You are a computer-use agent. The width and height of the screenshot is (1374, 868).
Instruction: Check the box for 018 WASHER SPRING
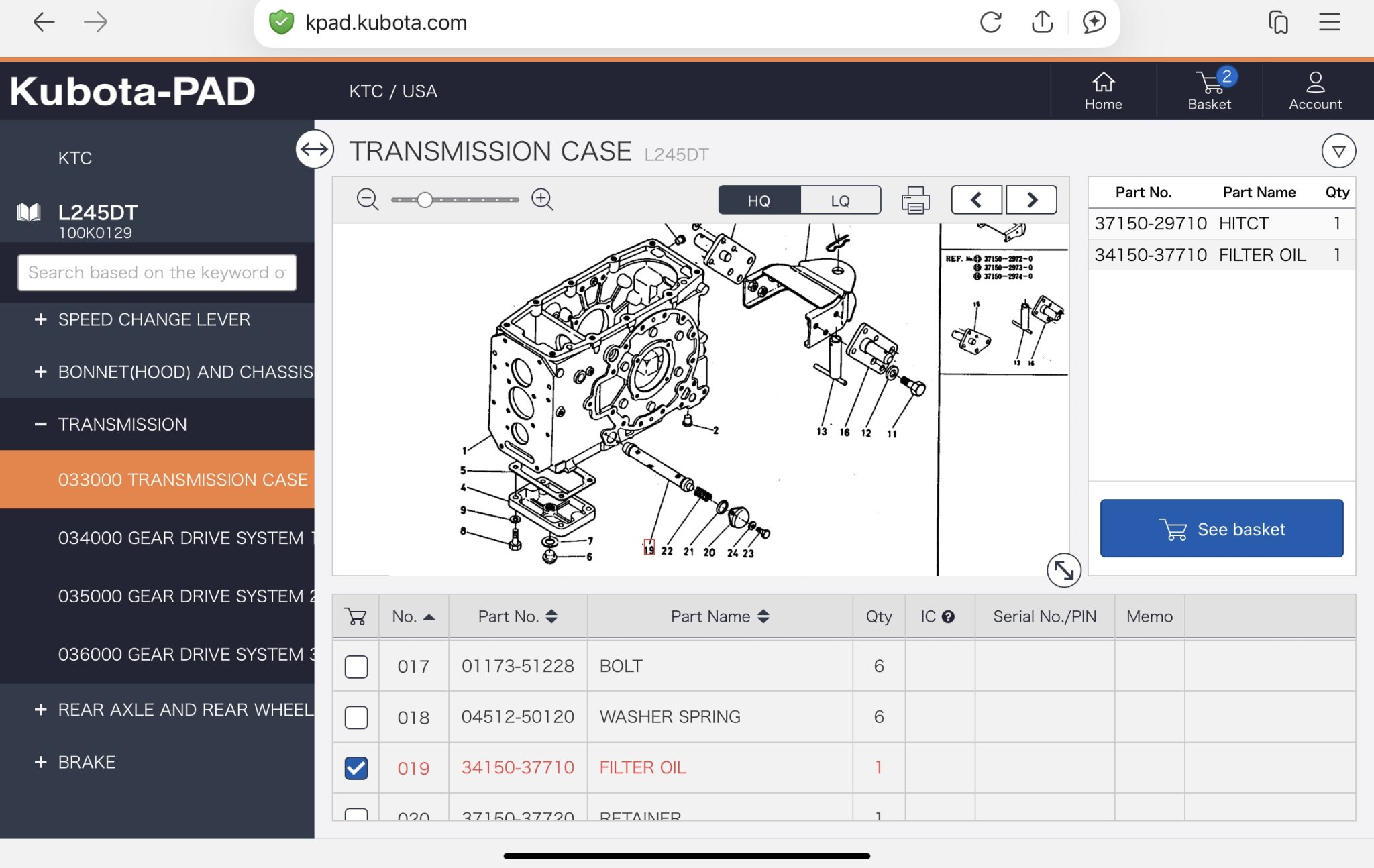point(356,717)
